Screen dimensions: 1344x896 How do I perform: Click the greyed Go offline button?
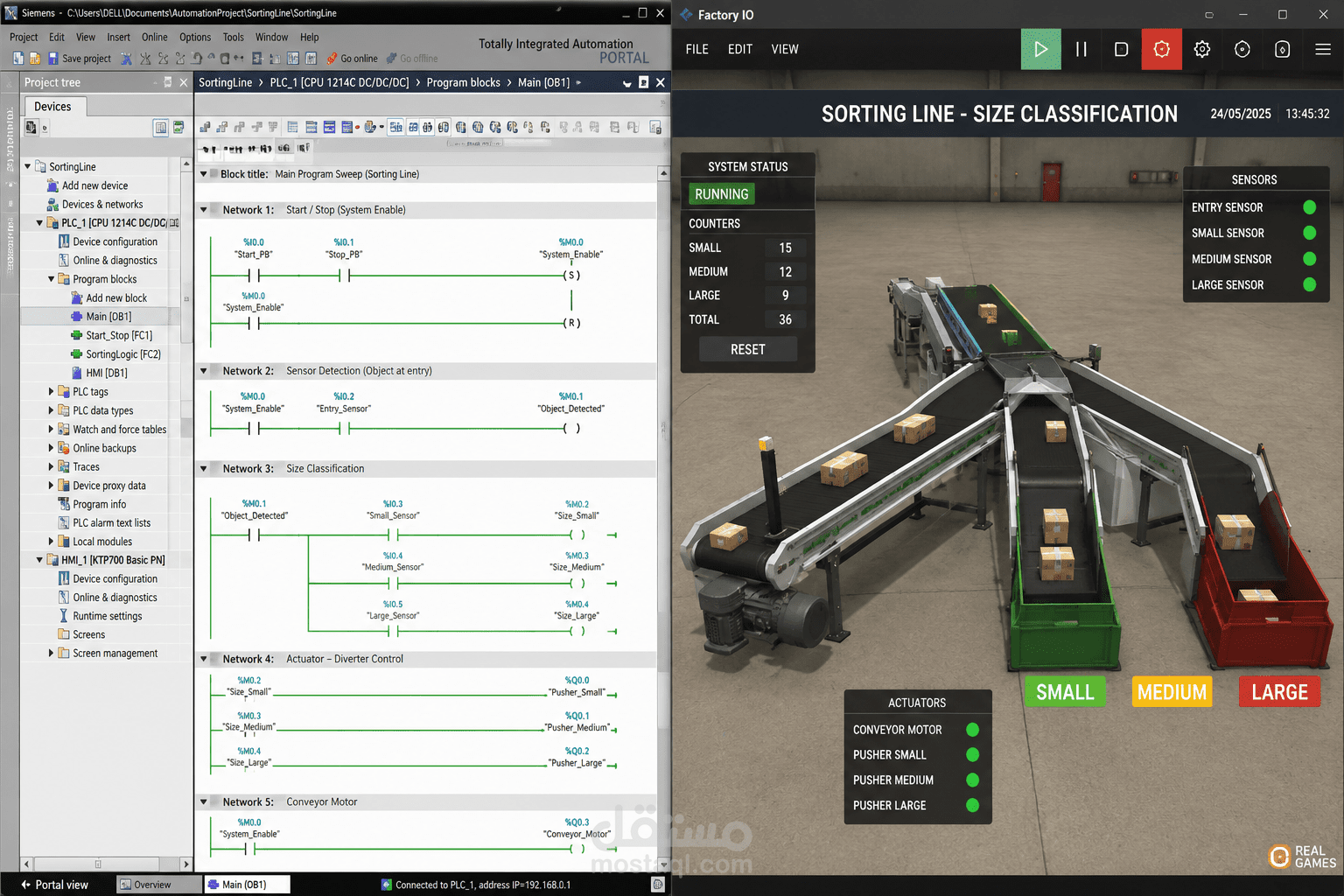point(412,59)
